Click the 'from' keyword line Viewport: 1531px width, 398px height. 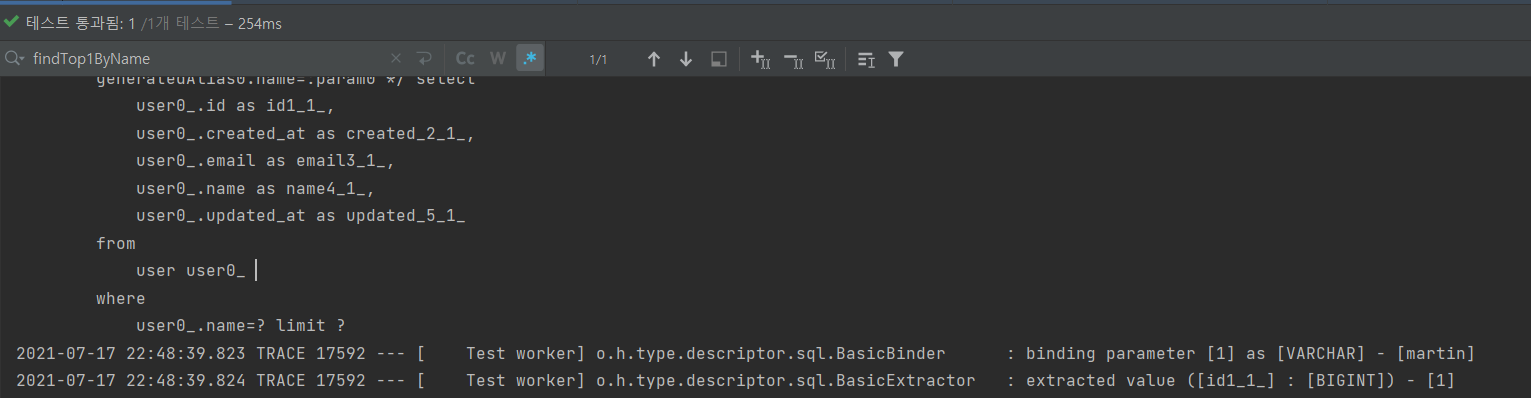click(x=116, y=243)
